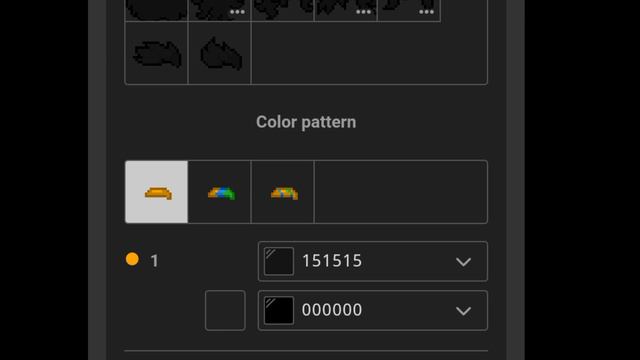The image size is (640, 360).
Task: Toggle the empty square box beside 000000
Action: coord(225,310)
